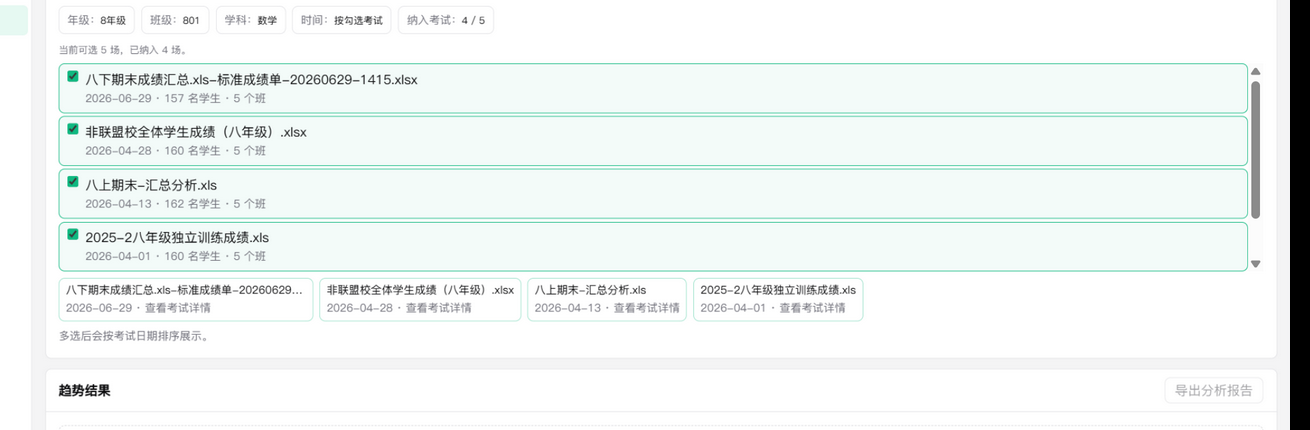Select the 八下期末成绩汇总.xls-标准成绩单-20260629-1415.xlsx list row title
The height and width of the screenshot is (430, 1310).
pyautogui.click(x=251, y=79)
